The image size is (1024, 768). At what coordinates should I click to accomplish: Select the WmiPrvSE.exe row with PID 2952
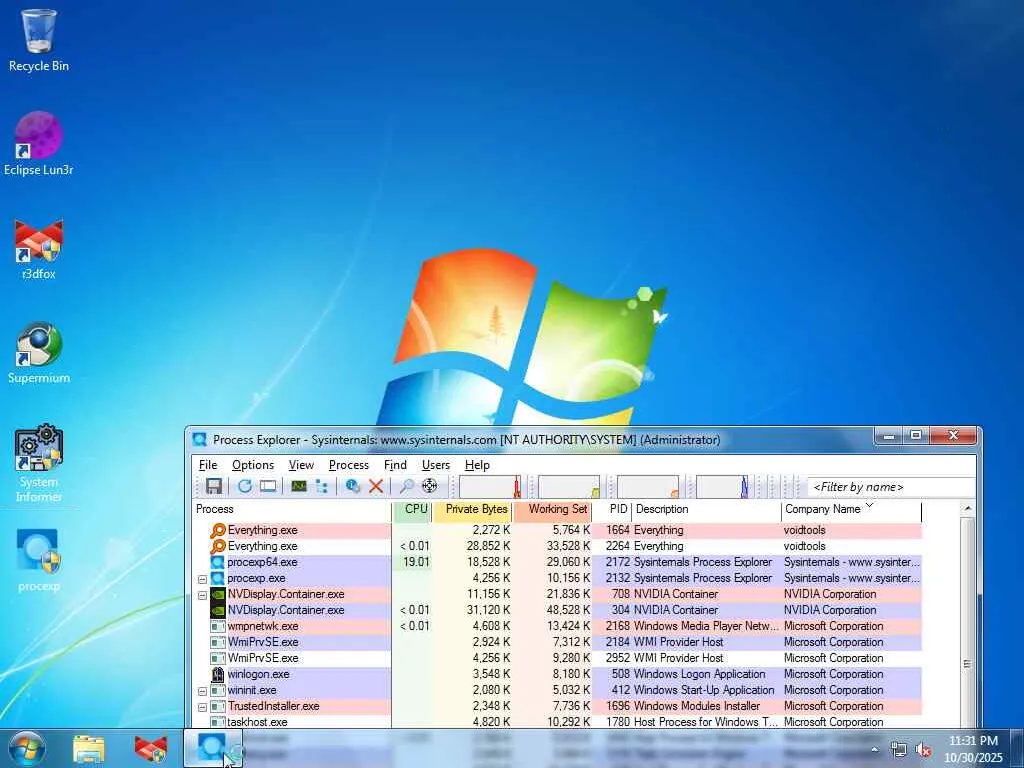coord(558,658)
